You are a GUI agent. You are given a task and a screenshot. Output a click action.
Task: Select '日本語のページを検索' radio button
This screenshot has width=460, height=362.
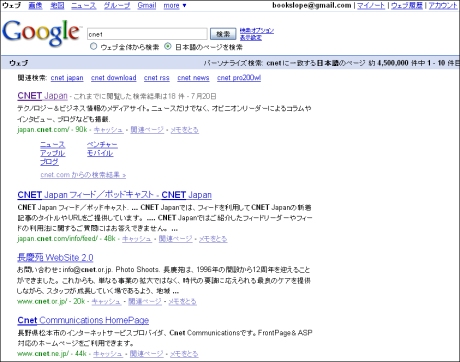[168, 46]
